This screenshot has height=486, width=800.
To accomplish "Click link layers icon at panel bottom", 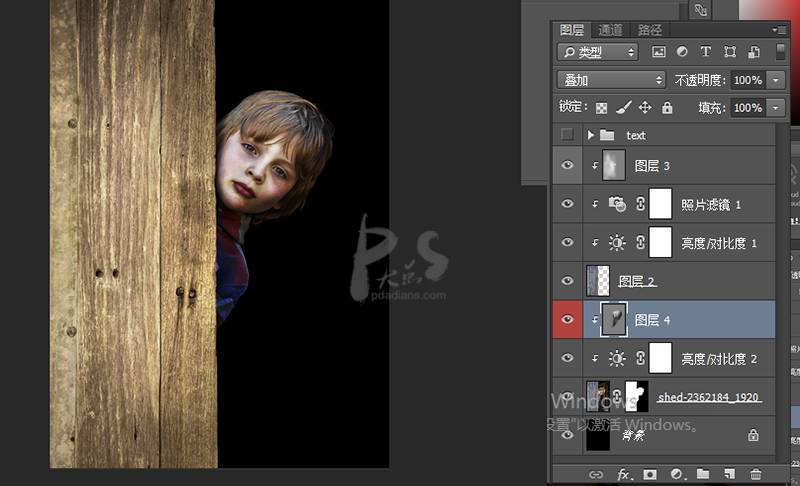I will click(595, 475).
